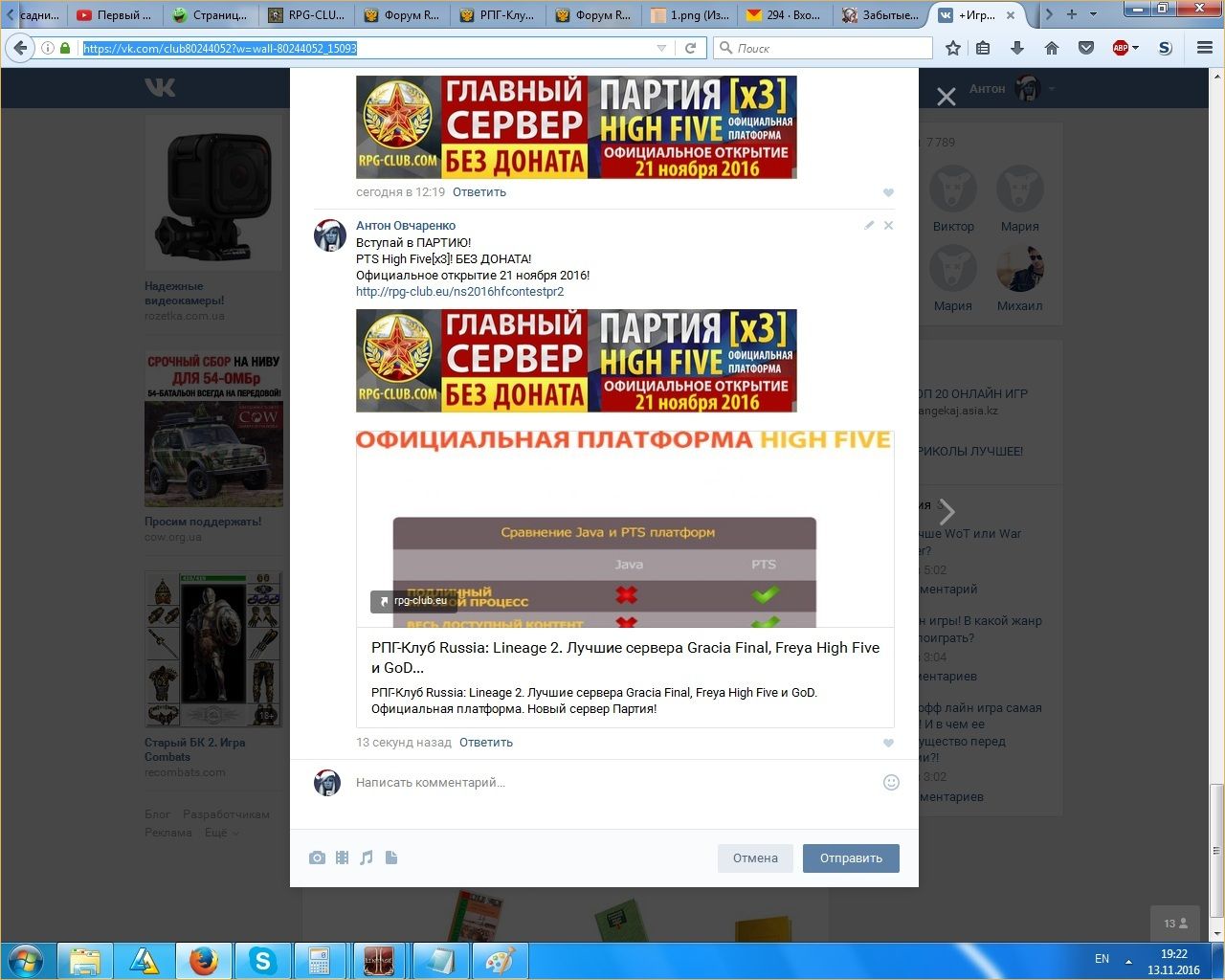1225x980 pixels.
Task: Open Paint from the taskbar
Action: [x=499, y=960]
